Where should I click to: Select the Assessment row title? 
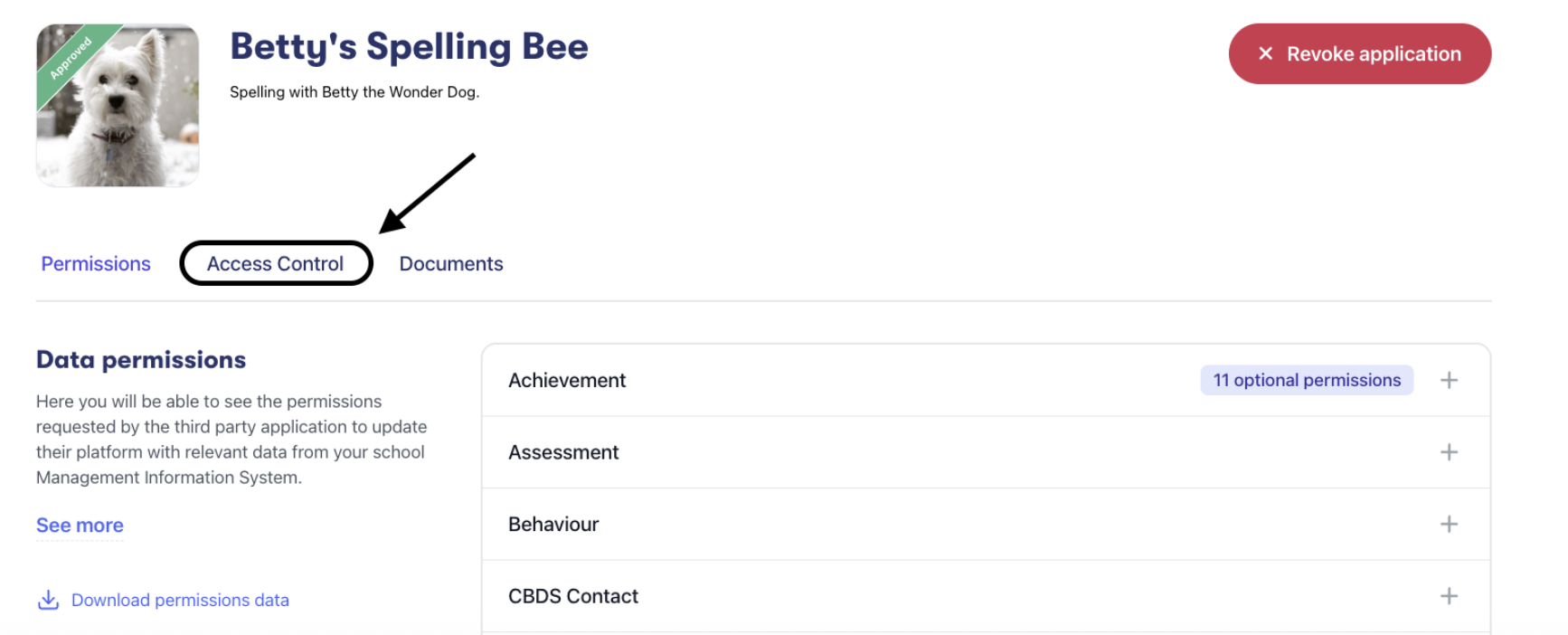coord(563,452)
